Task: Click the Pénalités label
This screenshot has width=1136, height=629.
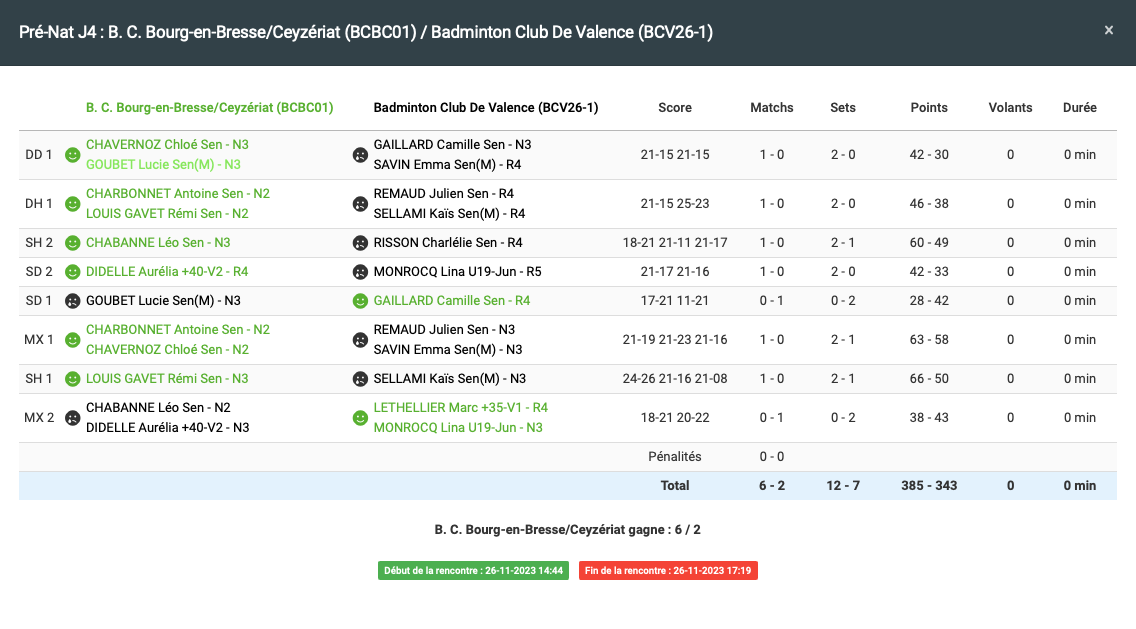Action: coord(674,457)
